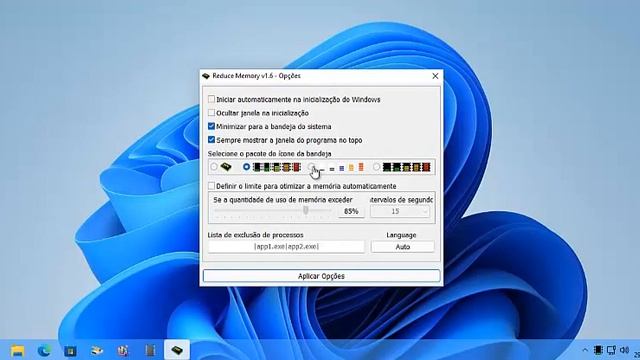Click the single RAM chip icon preview
The height and width of the screenshot is (360, 640).
[x=226, y=167]
